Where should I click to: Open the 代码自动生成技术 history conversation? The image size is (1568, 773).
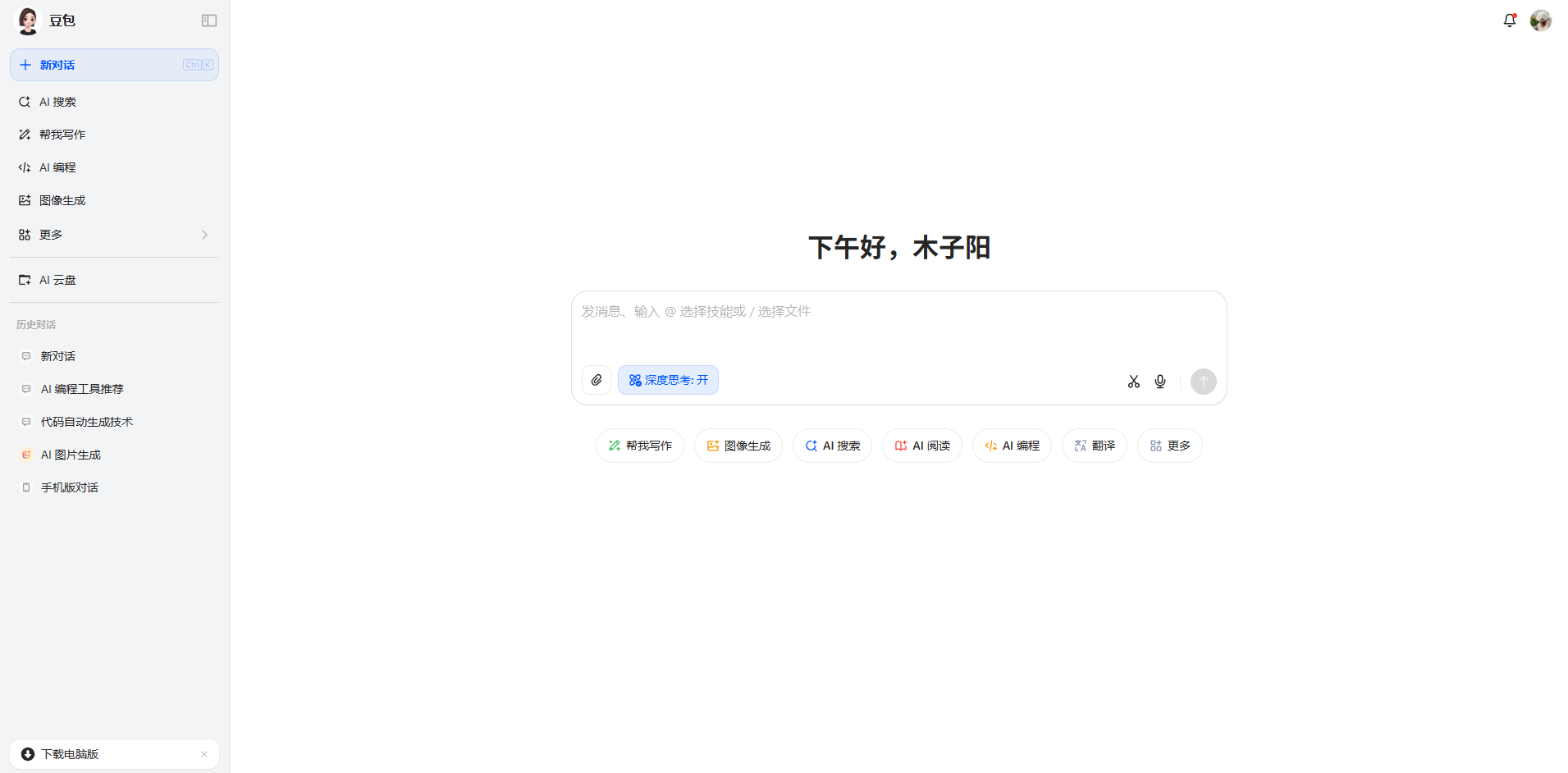click(114, 422)
